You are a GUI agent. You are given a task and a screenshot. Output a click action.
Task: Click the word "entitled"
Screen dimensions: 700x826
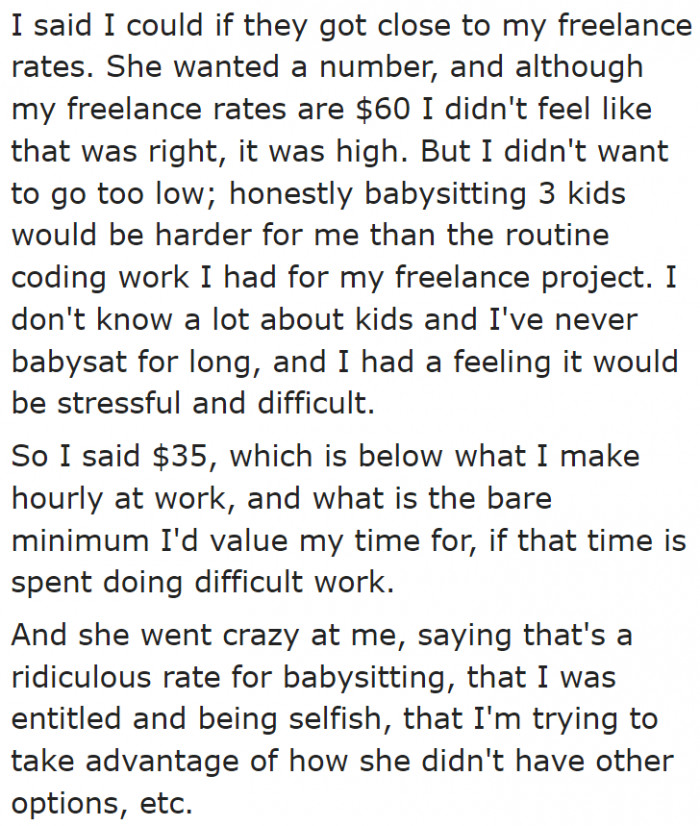64,719
